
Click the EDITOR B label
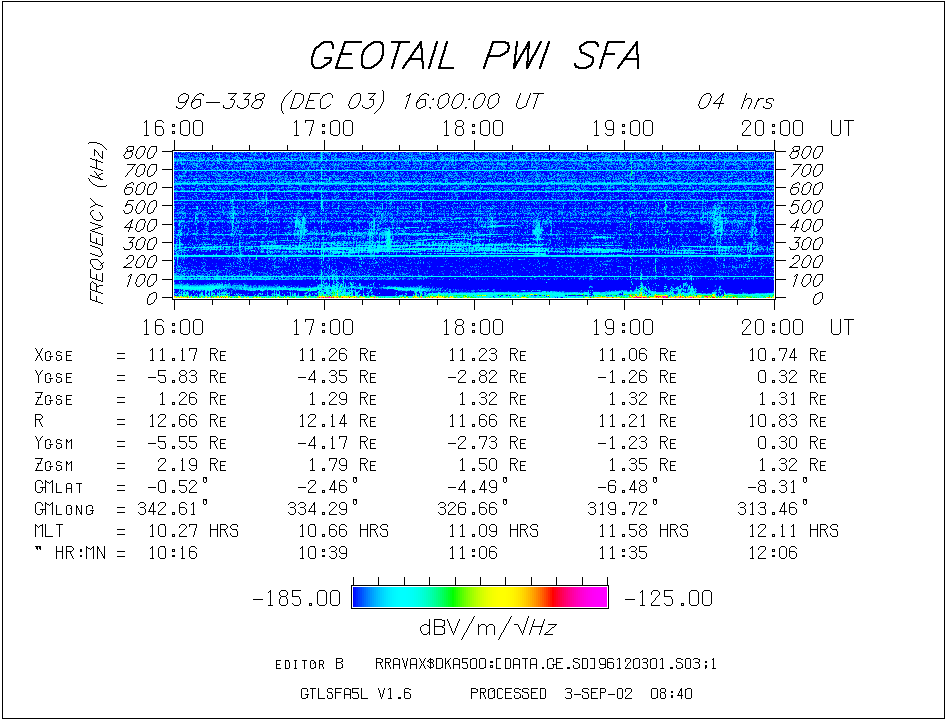(x=309, y=664)
